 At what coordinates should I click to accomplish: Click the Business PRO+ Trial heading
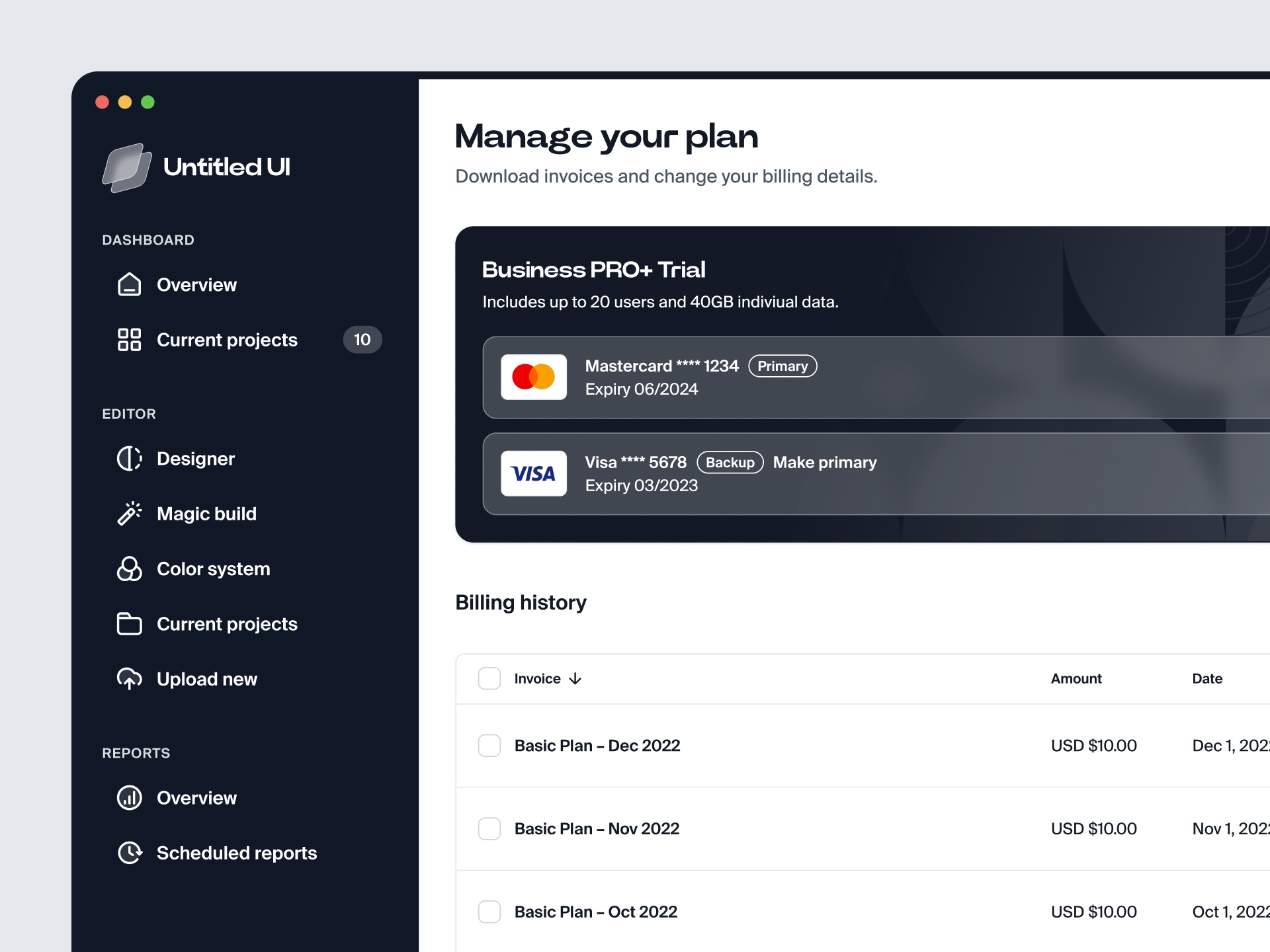coord(593,270)
